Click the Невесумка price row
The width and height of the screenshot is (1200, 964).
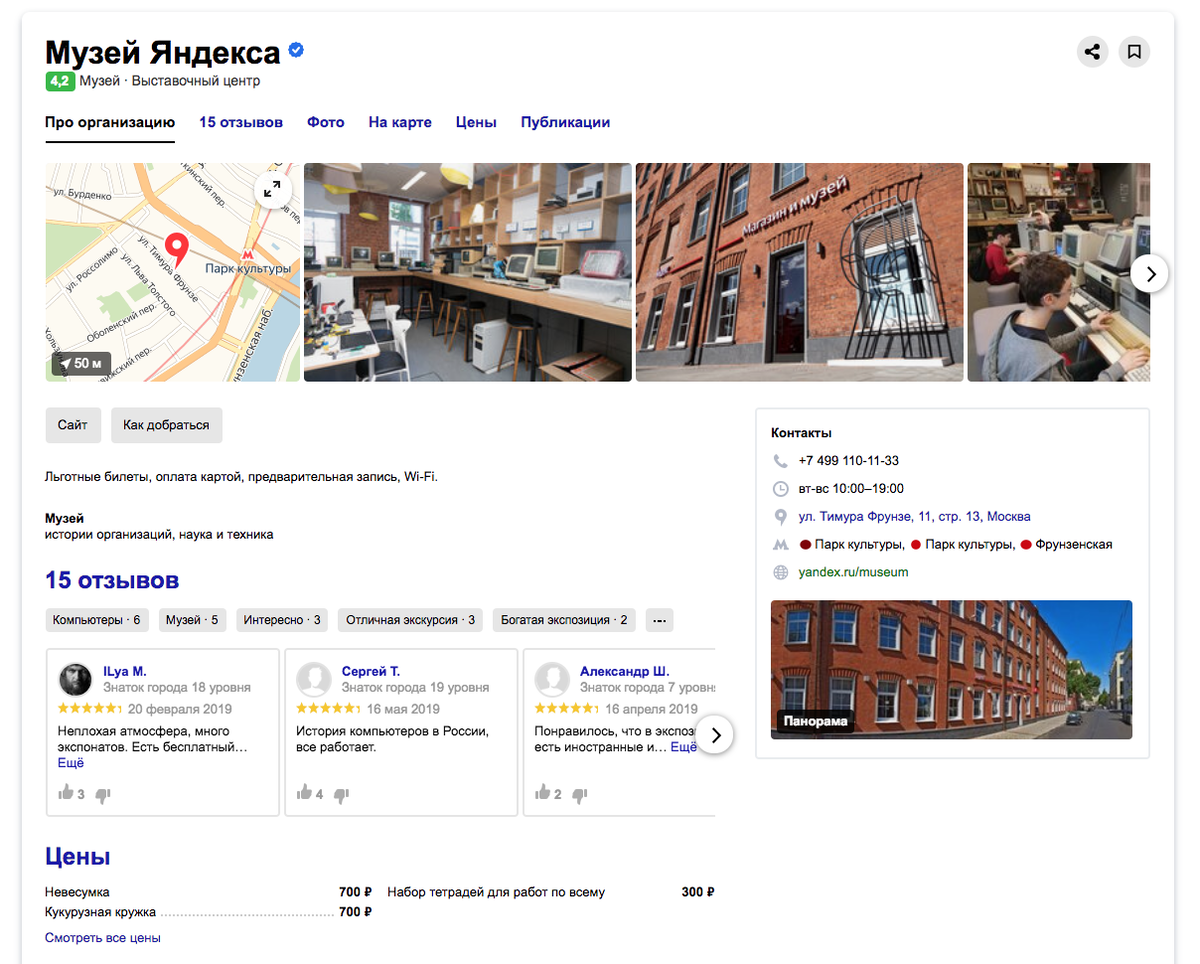coord(208,892)
